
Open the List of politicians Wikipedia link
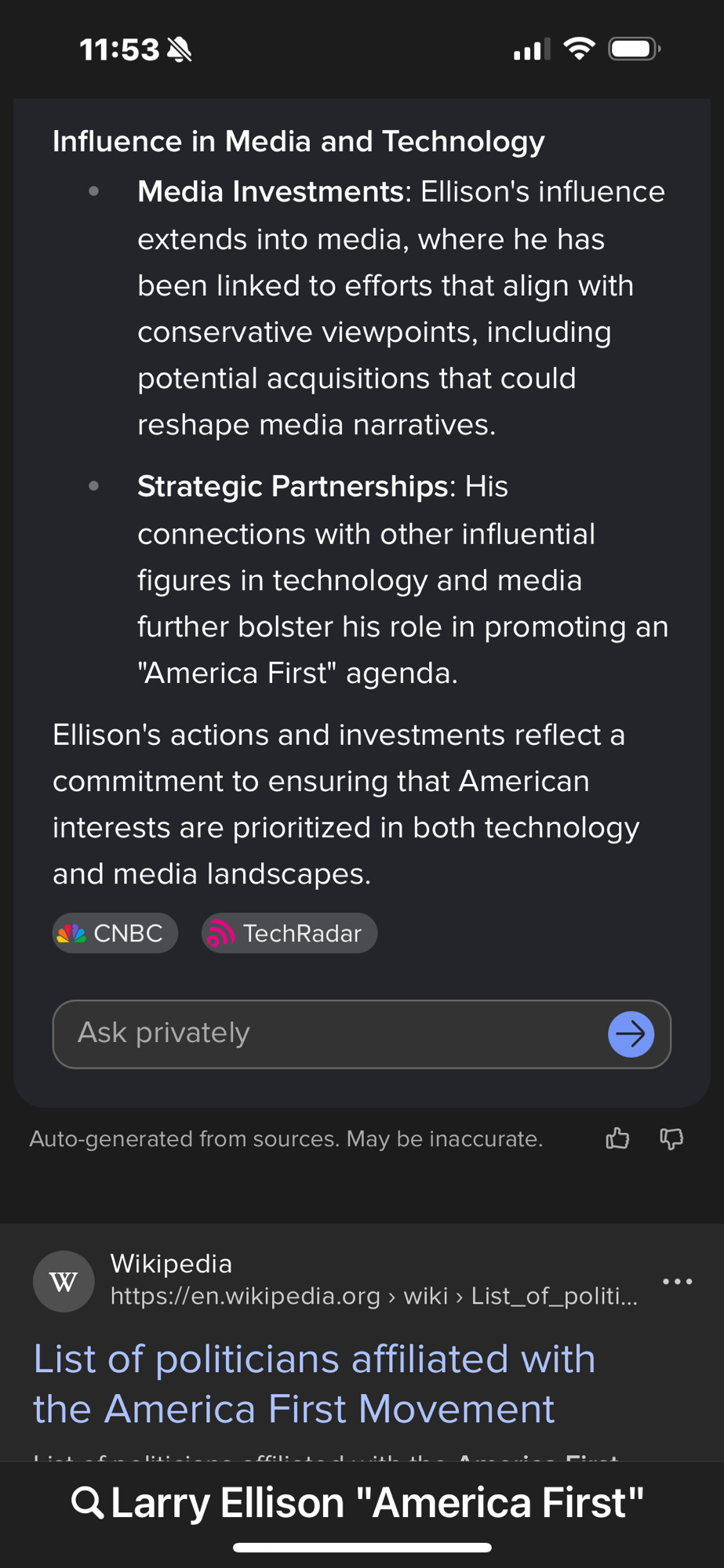[314, 1384]
